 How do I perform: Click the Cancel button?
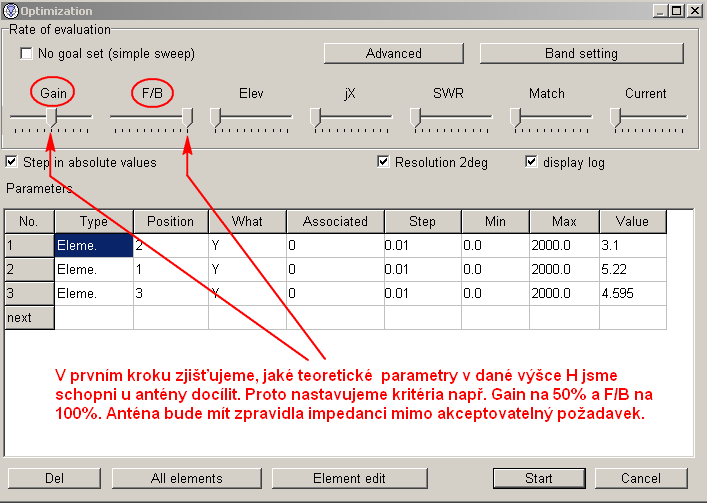[x=641, y=478]
